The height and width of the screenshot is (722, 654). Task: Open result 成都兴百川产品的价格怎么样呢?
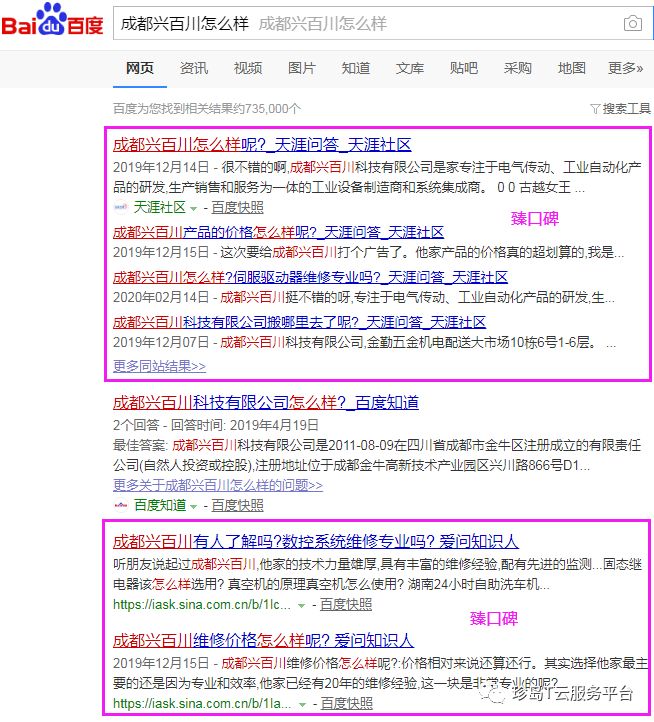pyautogui.click(x=278, y=232)
